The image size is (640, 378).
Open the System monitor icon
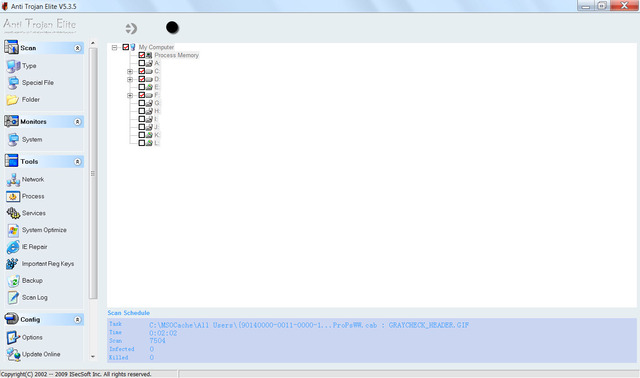(13, 140)
